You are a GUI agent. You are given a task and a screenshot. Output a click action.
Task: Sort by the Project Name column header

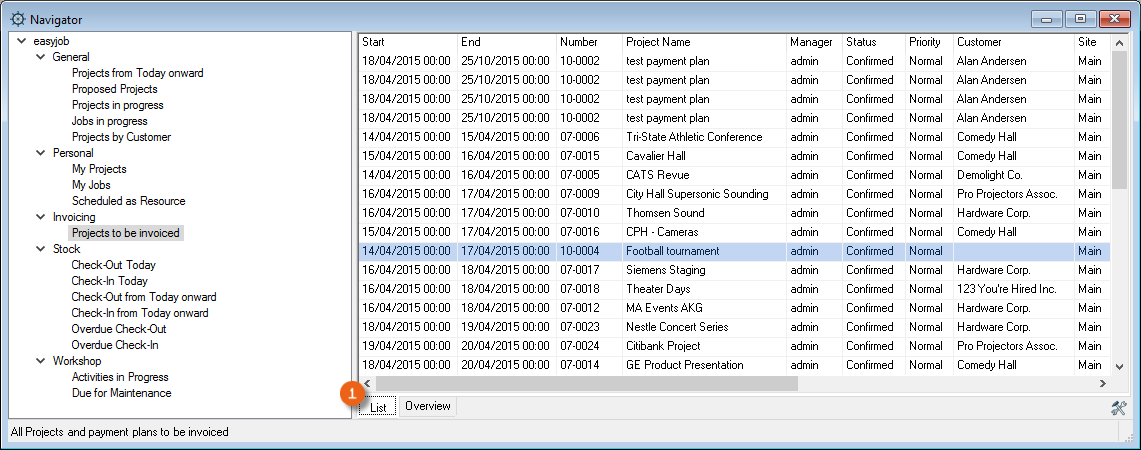[657, 42]
